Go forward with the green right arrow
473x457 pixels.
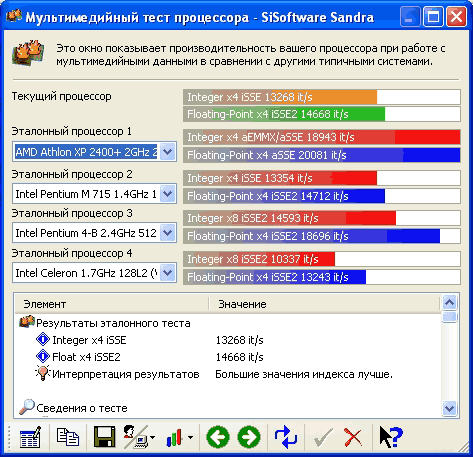click(x=249, y=437)
